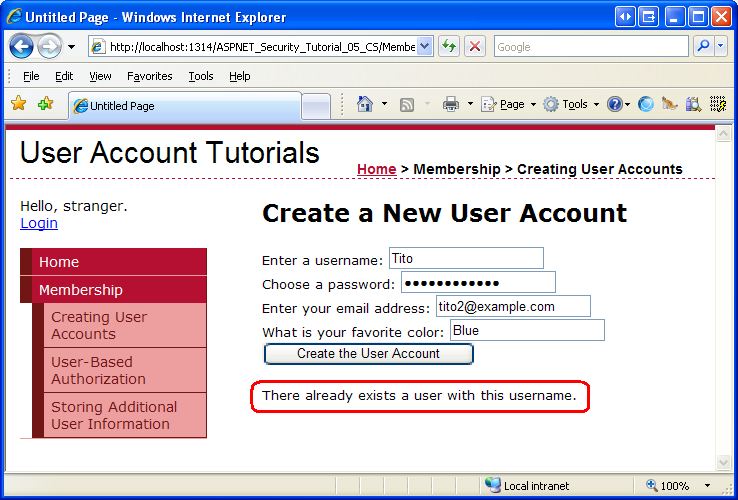Go forward with the Forward arrow button
Screen dimensions: 738x500
click(x=49, y=47)
